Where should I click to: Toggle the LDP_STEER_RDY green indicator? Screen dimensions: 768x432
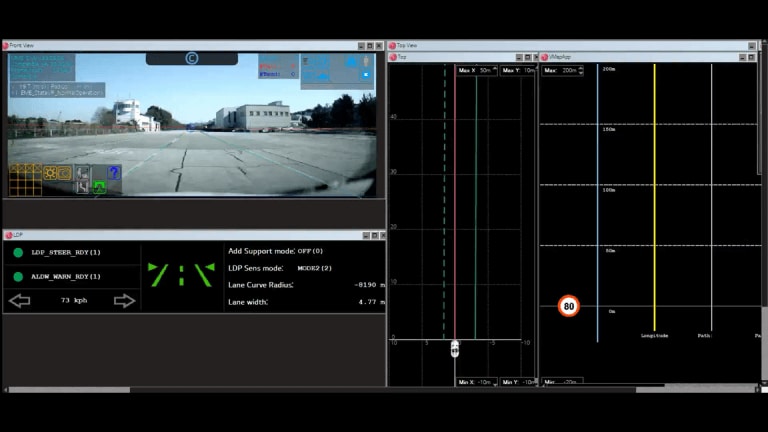point(18,253)
